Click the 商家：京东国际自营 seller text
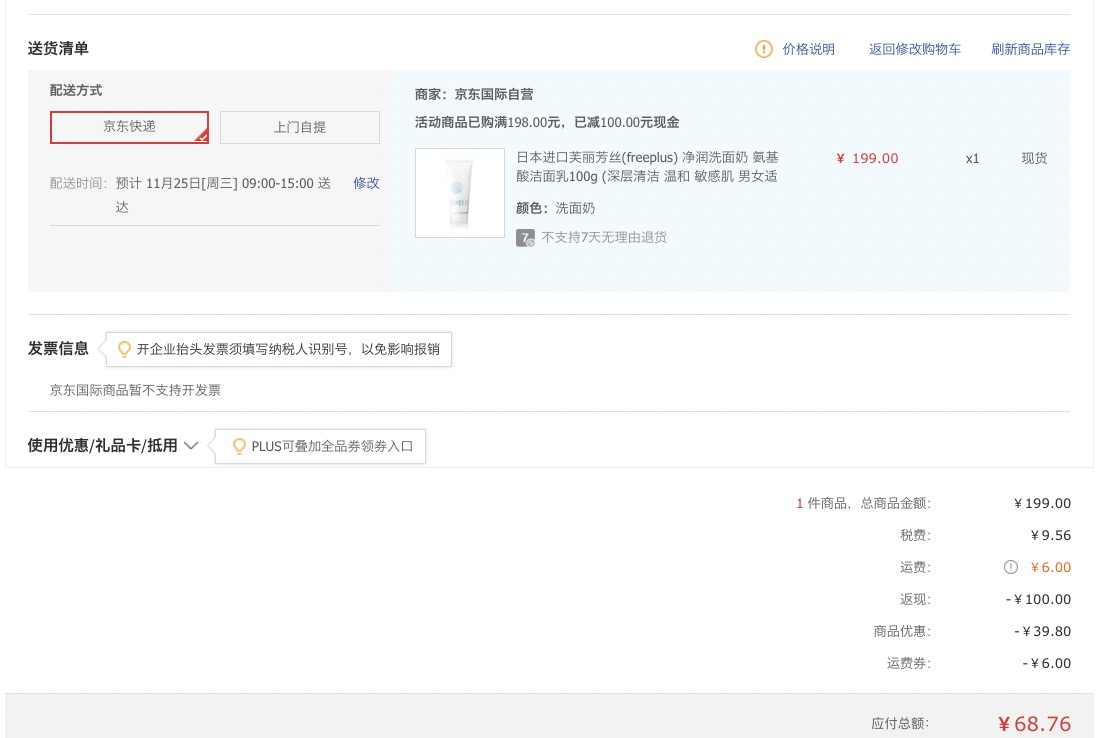1097x738 pixels. click(x=474, y=94)
